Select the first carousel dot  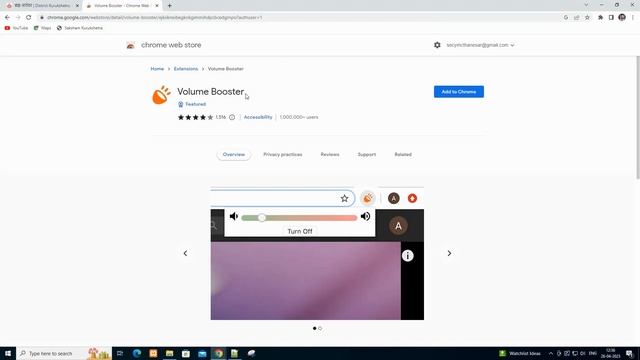[x=314, y=328]
